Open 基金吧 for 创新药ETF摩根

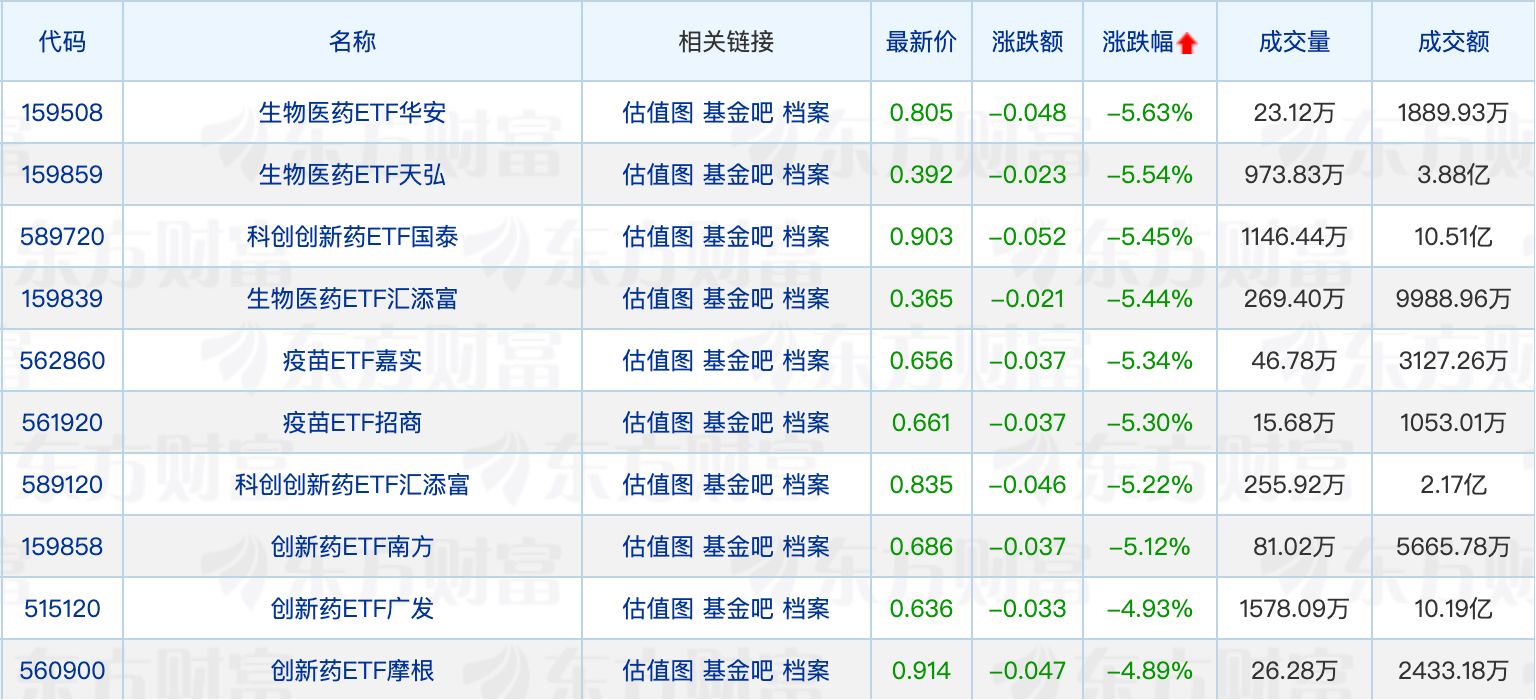coord(738,671)
